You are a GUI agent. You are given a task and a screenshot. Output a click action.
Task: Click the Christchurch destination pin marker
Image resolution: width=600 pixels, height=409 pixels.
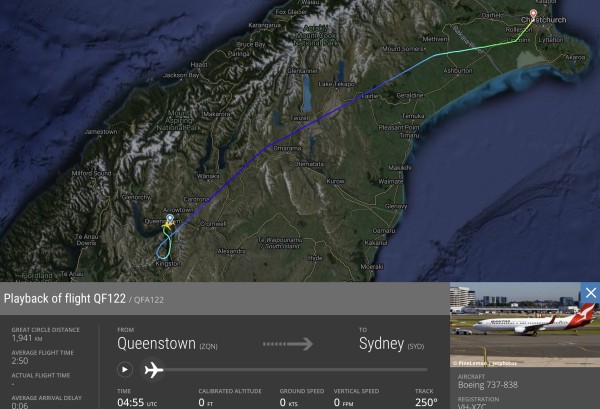click(x=533, y=15)
